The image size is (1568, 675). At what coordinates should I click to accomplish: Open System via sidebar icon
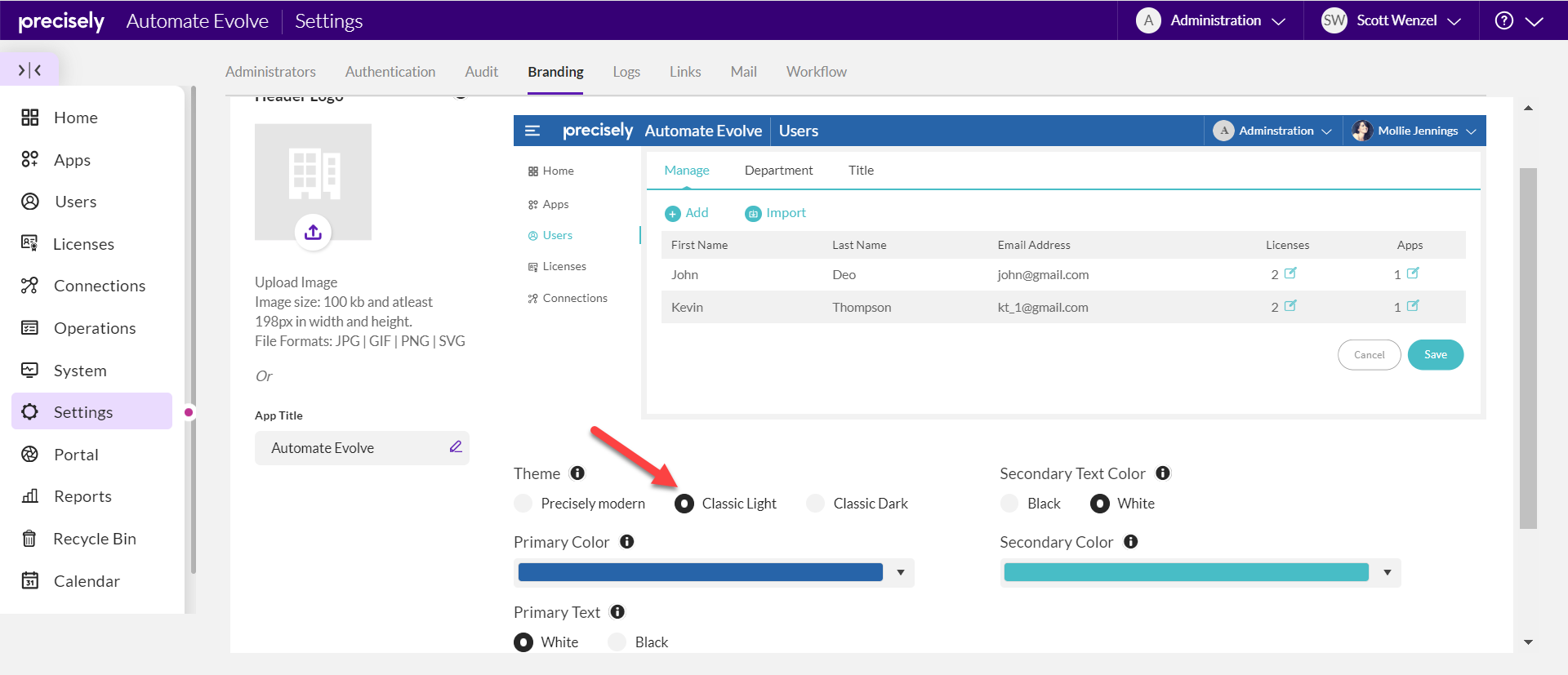[30, 371]
